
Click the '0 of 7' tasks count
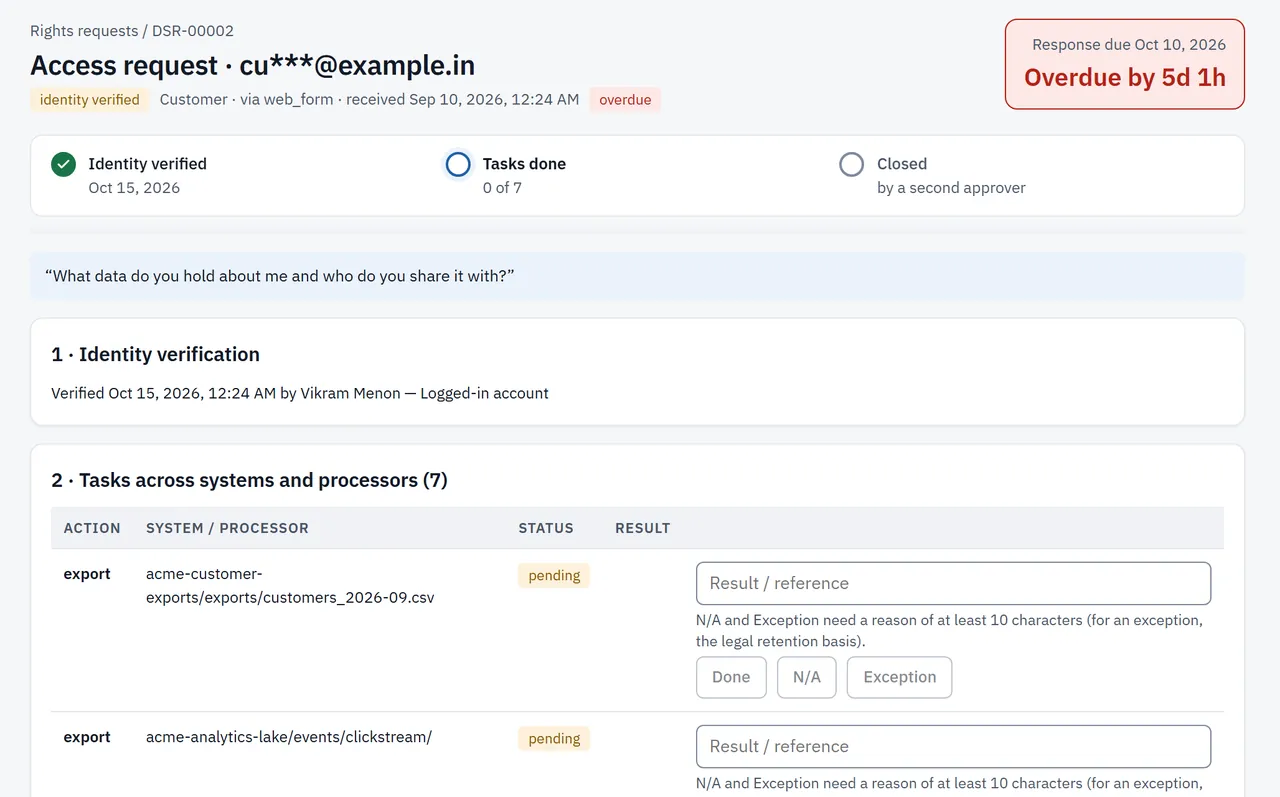pos(502,188)
